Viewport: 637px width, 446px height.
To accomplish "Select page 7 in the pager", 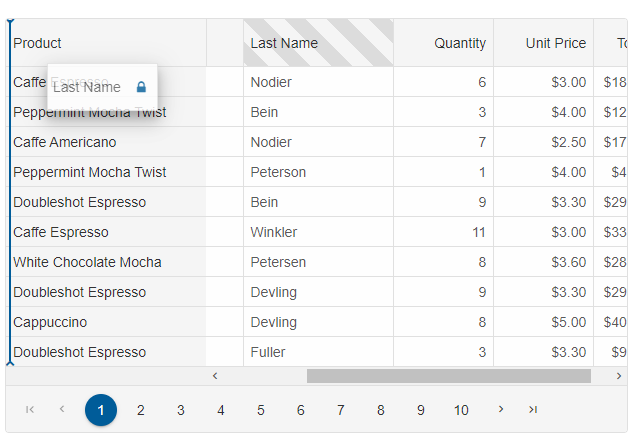I will click(340, 410).
